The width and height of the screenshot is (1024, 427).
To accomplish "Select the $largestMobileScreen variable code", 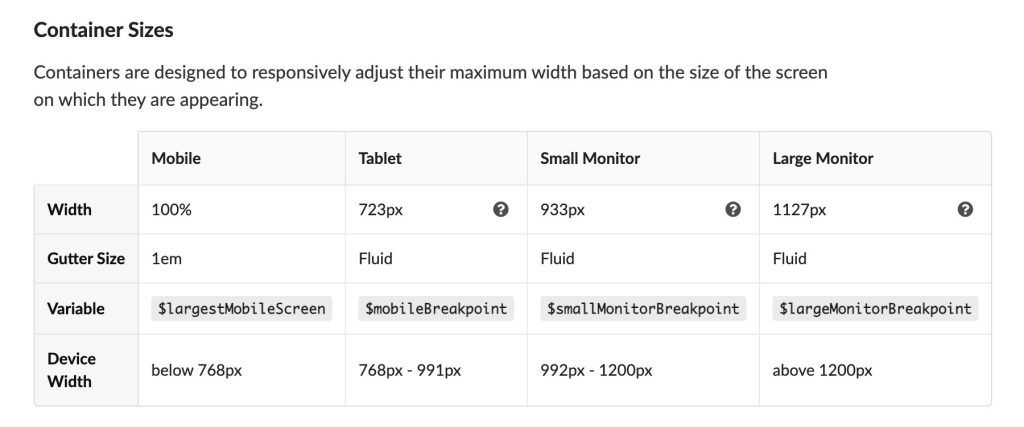I will click(x=242, y=309).
